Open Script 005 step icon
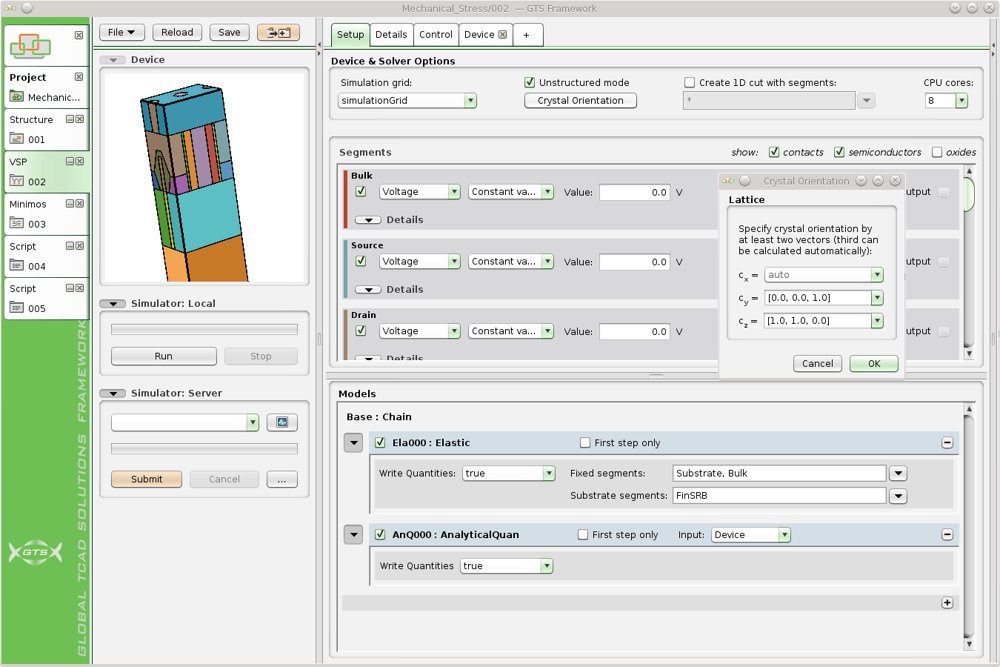The image size is (1000, 667). point(17,308)
